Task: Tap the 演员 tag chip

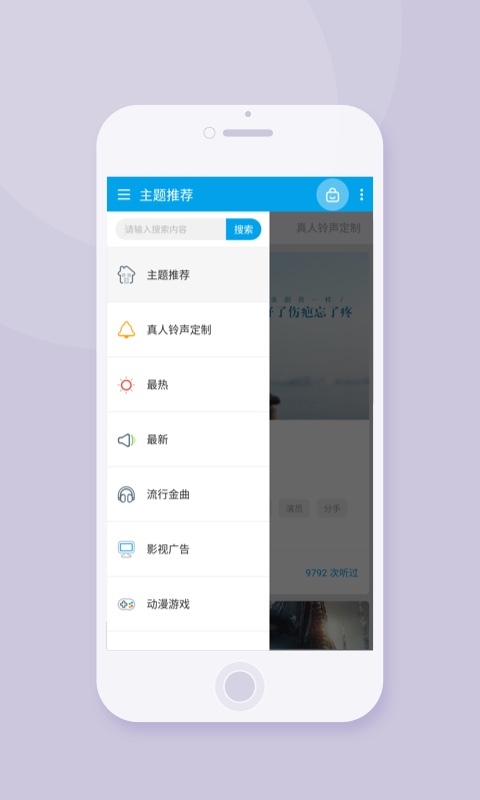Action: coord(294,509)
